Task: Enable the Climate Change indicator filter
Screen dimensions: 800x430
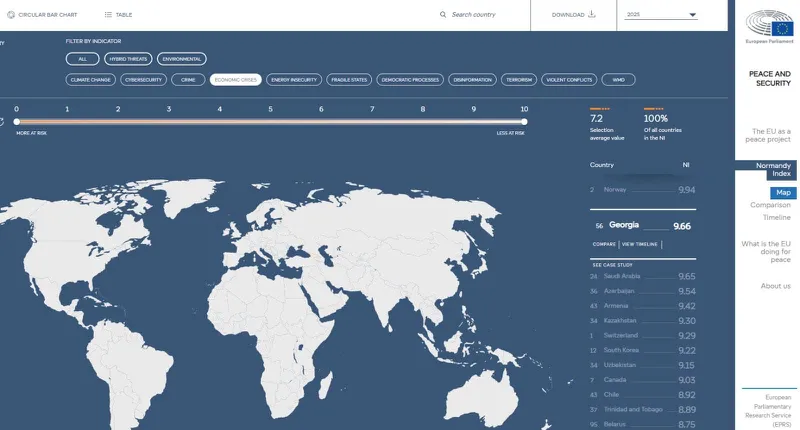Action: click(90, 80)
